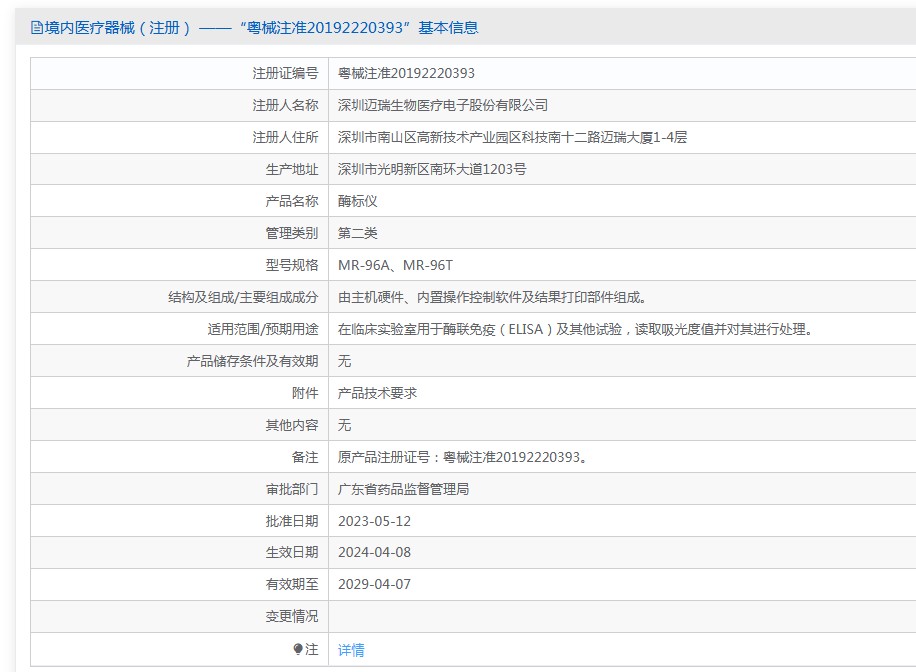Select expiry date 2029-04-07

click(x=374, y=584)
